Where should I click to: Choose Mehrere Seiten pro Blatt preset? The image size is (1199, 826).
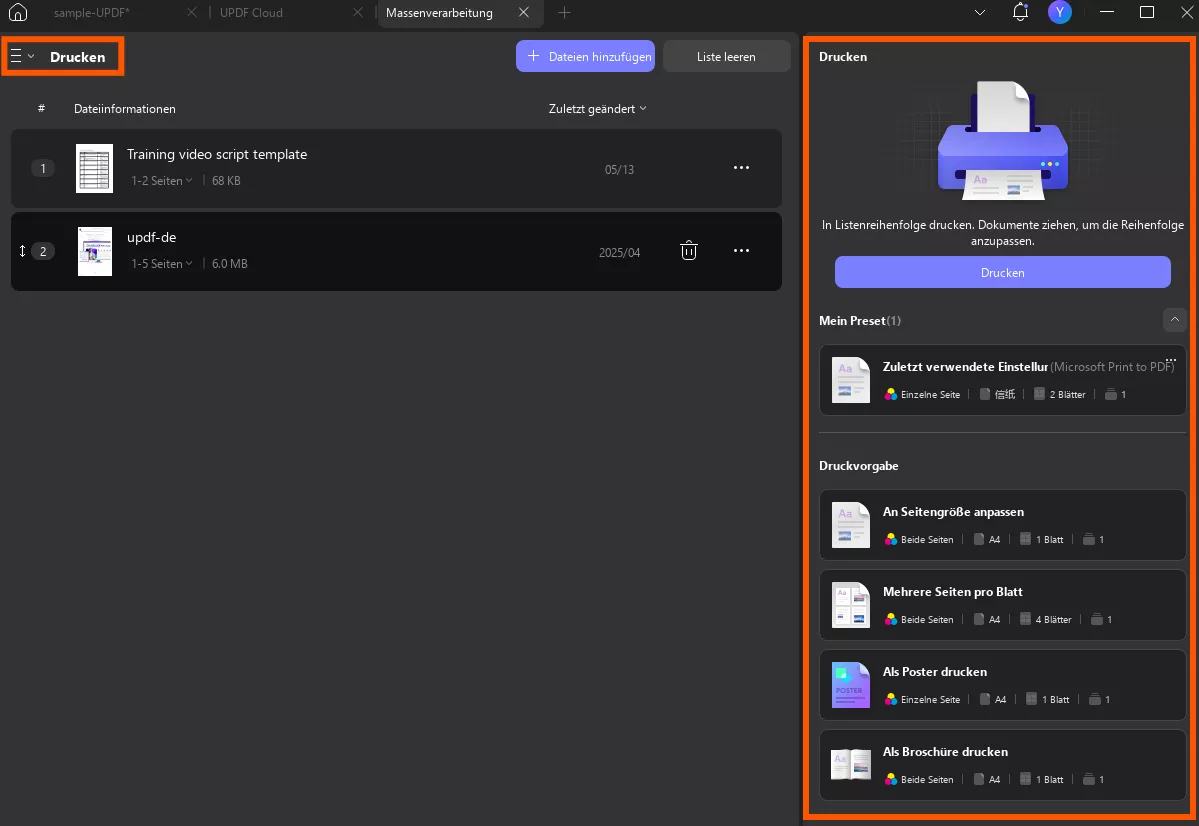(x=1002, y=605)
